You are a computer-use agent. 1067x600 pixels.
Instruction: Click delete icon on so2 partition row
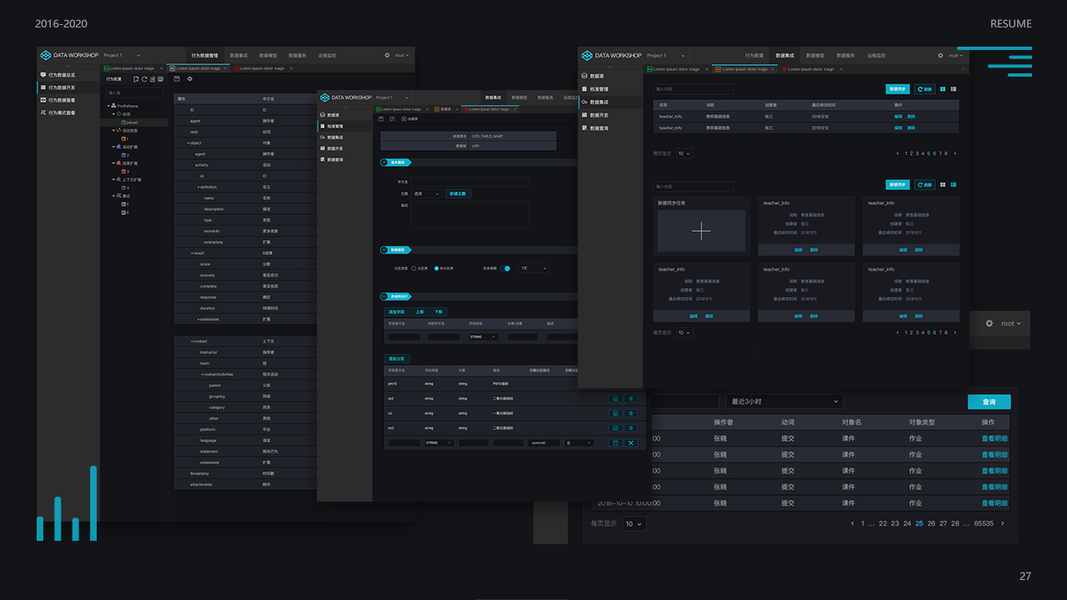tap(631, 399)
